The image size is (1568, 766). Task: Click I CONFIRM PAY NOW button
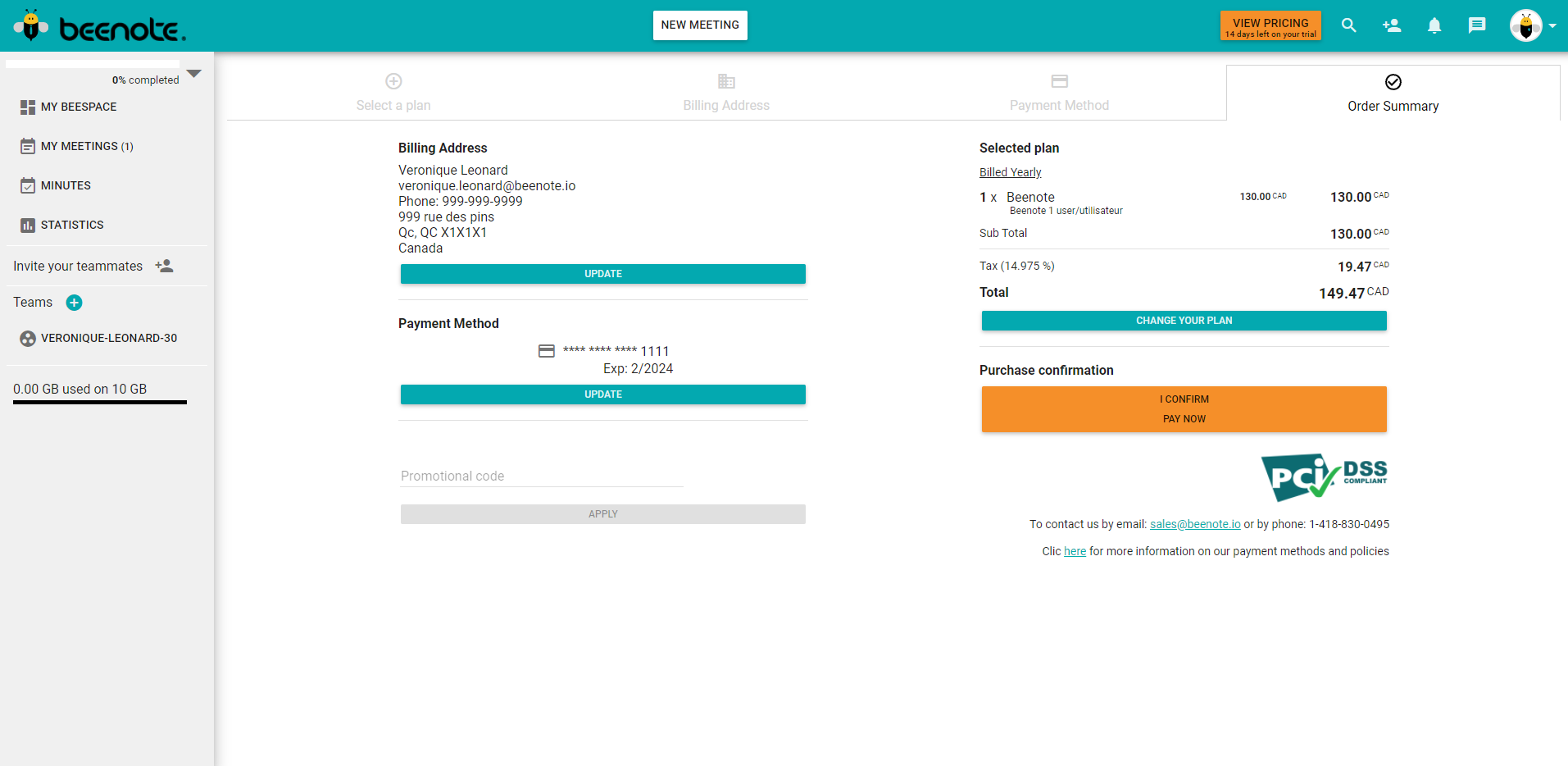(1184, 409)
